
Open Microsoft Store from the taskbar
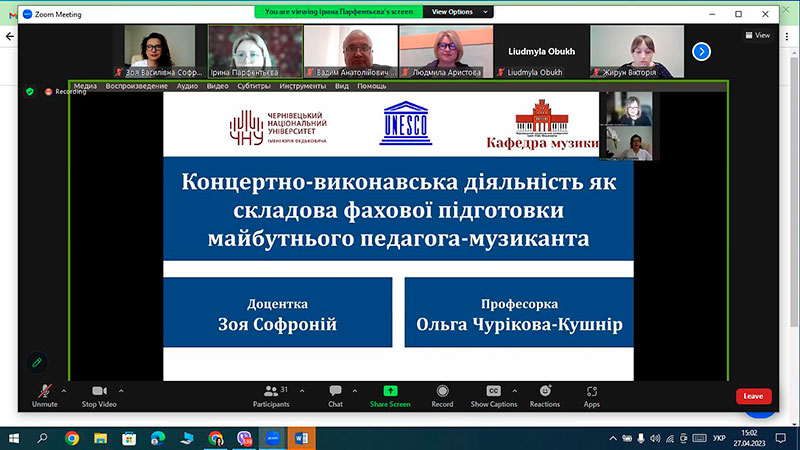click(129, 438)
